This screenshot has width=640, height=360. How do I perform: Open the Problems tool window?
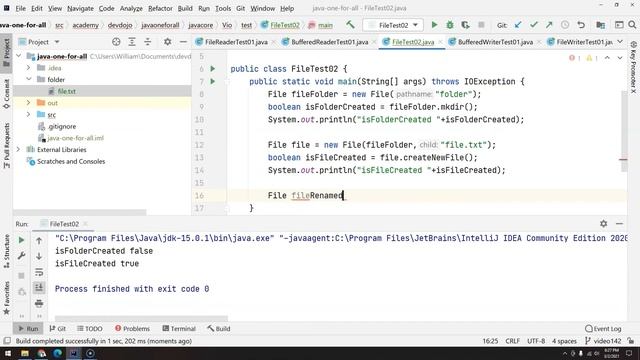(132, 329)
